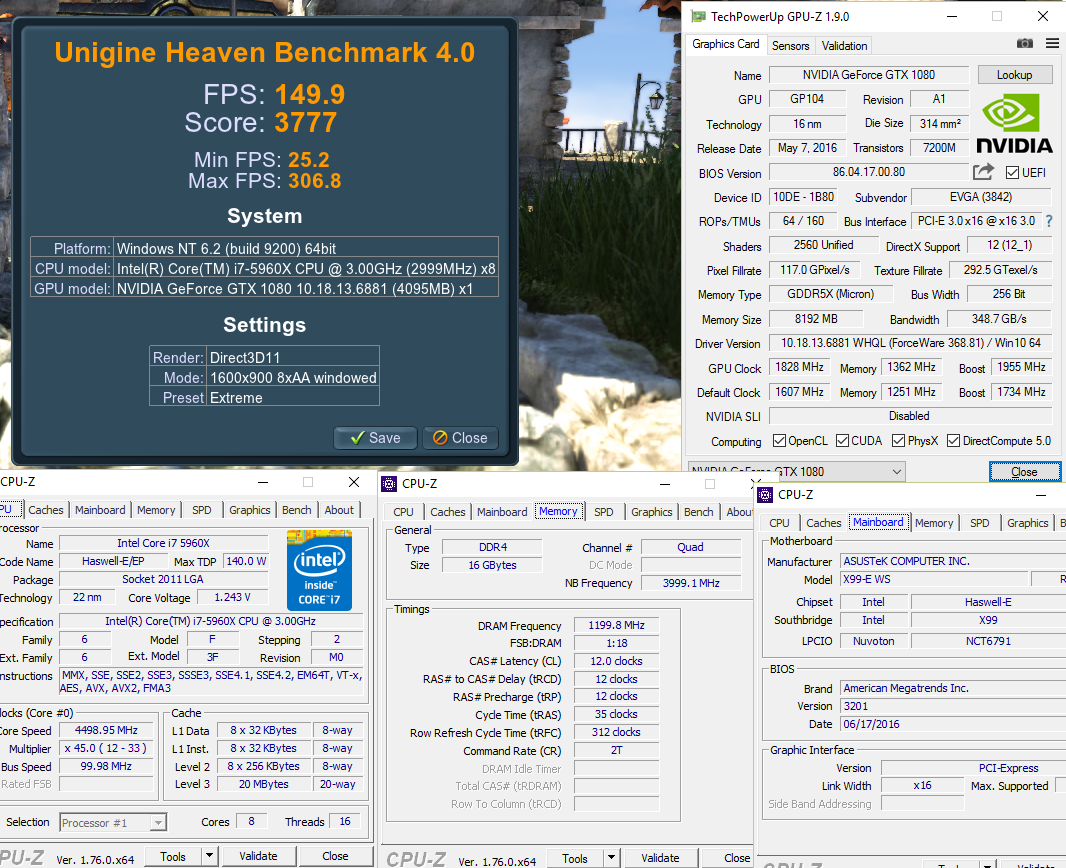Click the GPU-Z Close button
This screenshot has height=868, width=1066.
pos(1024,472)
